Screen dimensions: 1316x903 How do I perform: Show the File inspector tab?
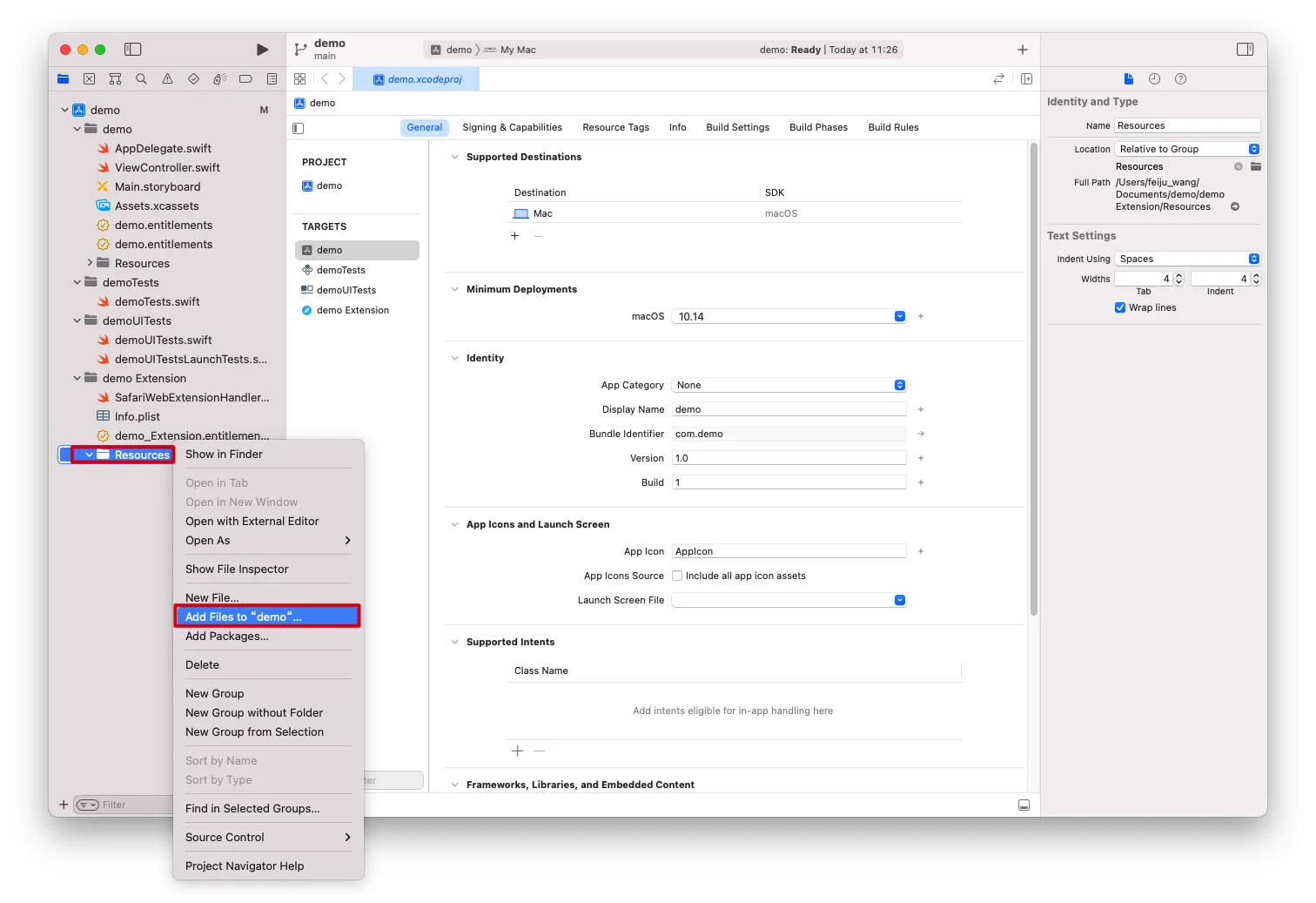(1129, 79)
